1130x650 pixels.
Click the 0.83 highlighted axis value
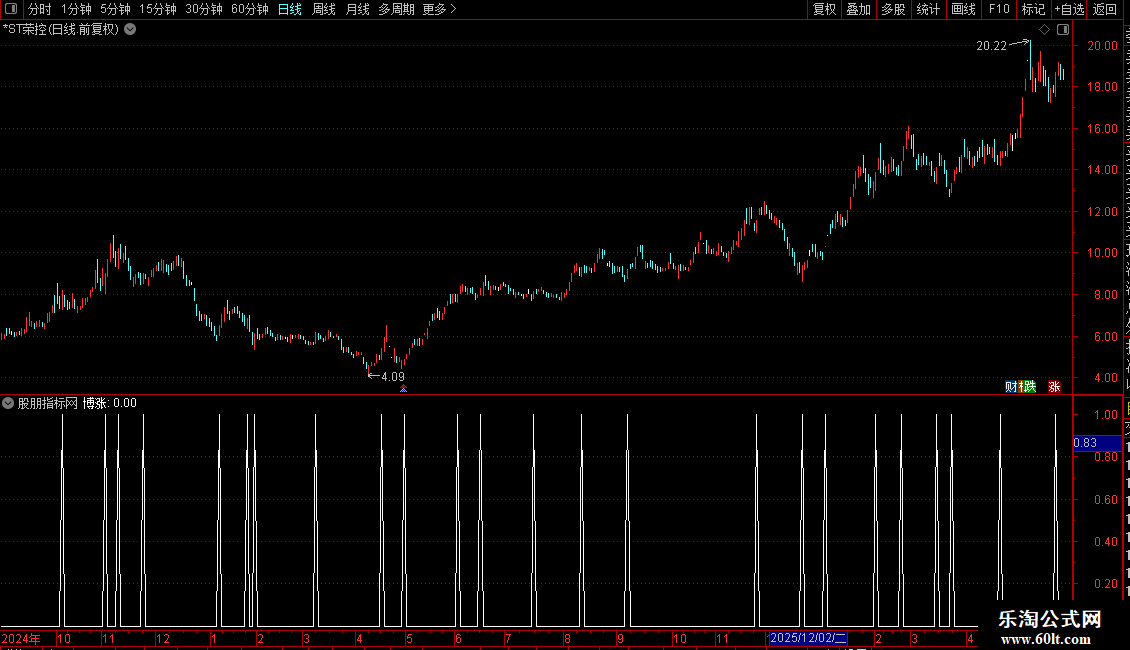[1098, 442]
